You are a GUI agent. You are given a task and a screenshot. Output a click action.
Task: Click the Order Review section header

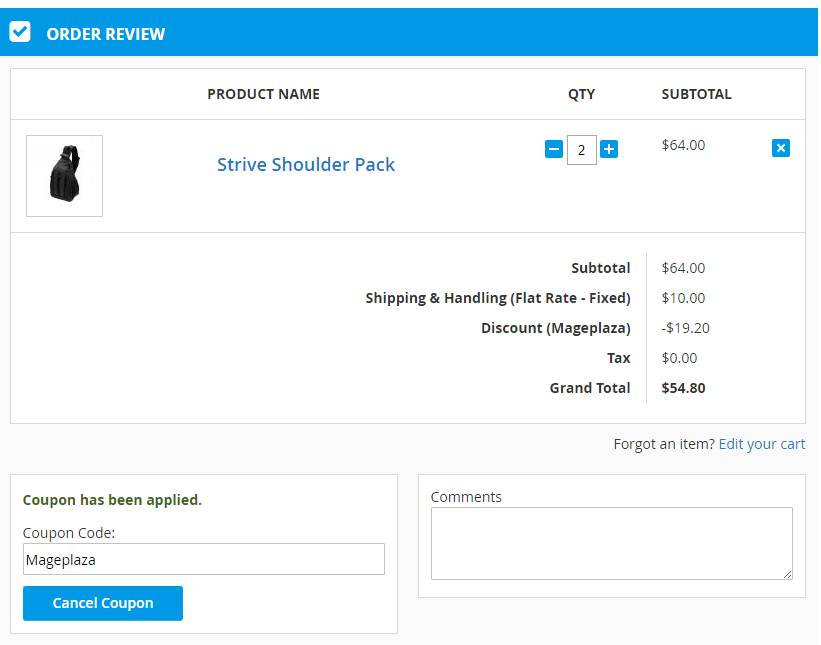pos(105,34)
